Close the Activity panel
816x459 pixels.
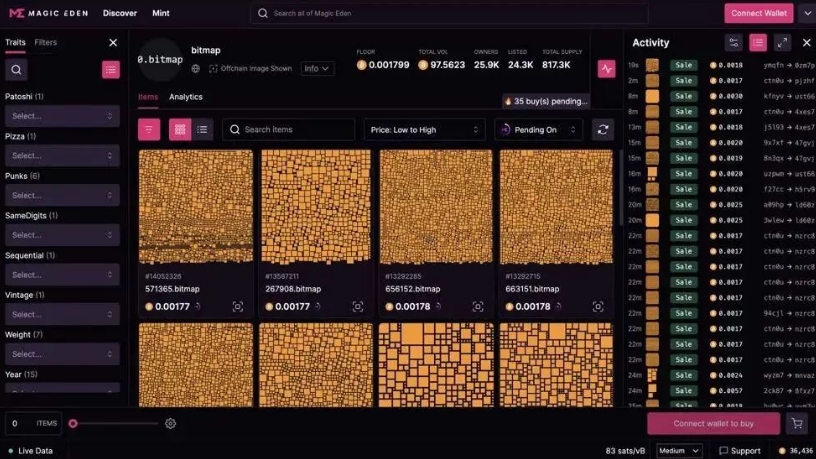807,43
